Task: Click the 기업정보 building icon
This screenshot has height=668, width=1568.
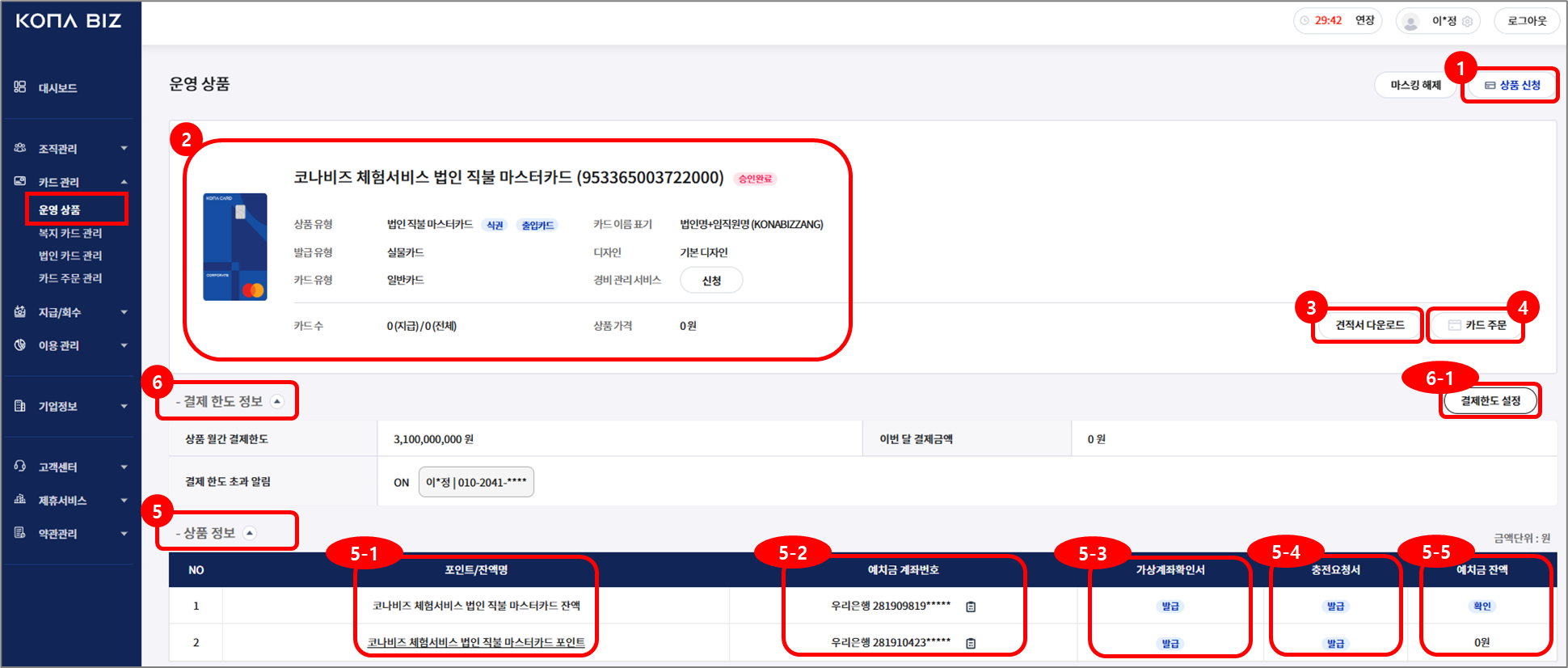Action: [x=20, y=405]
